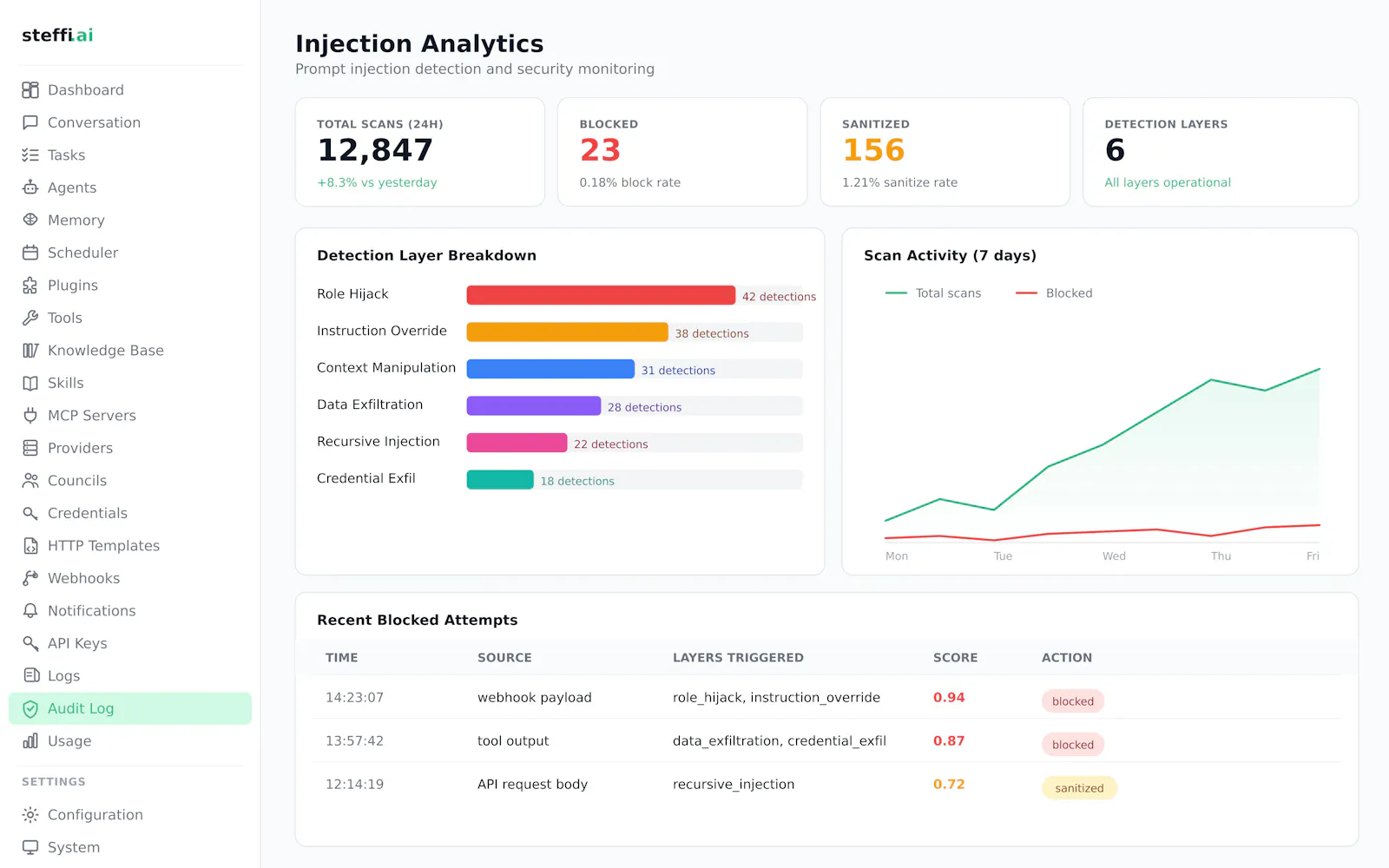
Task: Click the Audit Log shield icon
Action: tap(30, 708)
